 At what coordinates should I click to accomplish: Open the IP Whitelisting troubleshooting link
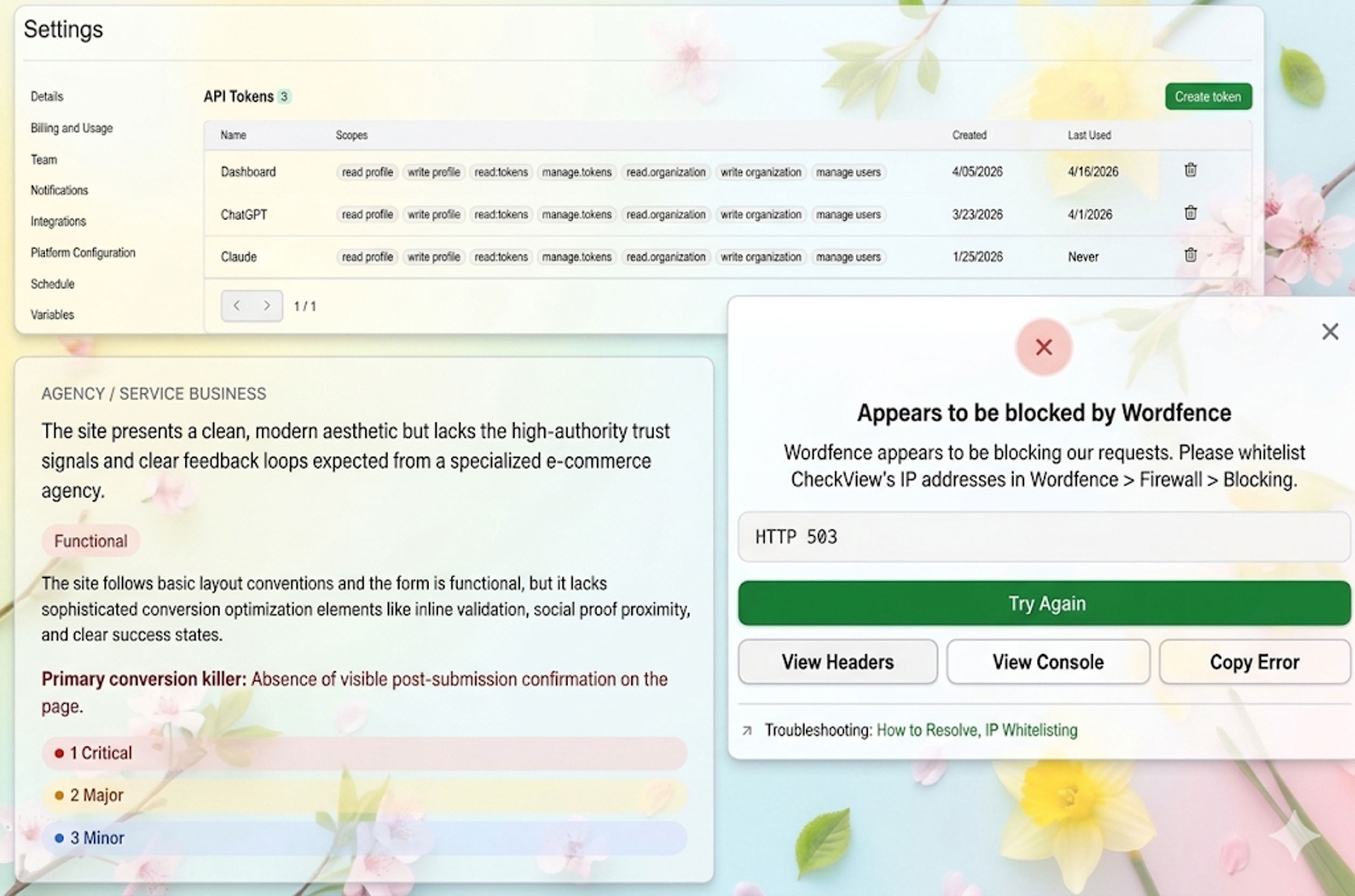click(x=1031, y=730)
